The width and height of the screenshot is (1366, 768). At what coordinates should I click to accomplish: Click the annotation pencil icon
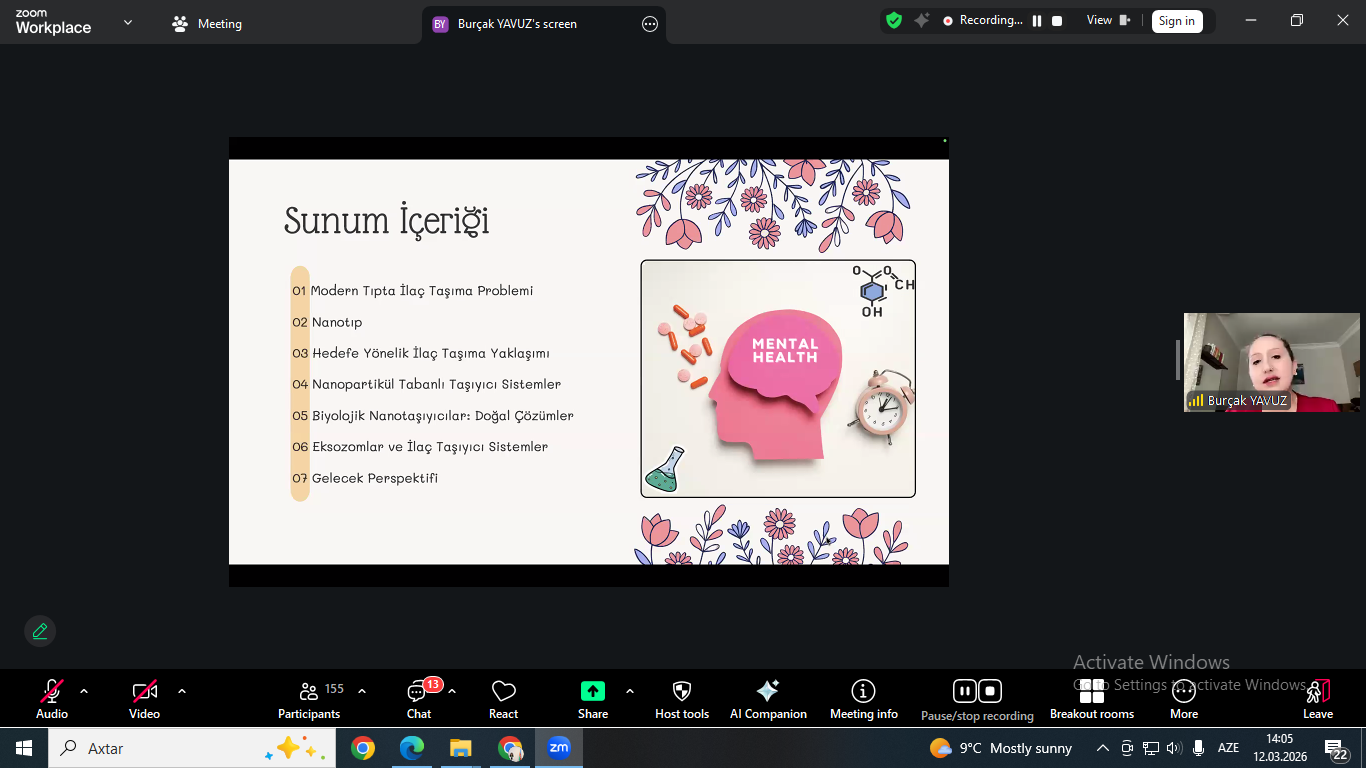click(x=40, y=631)
